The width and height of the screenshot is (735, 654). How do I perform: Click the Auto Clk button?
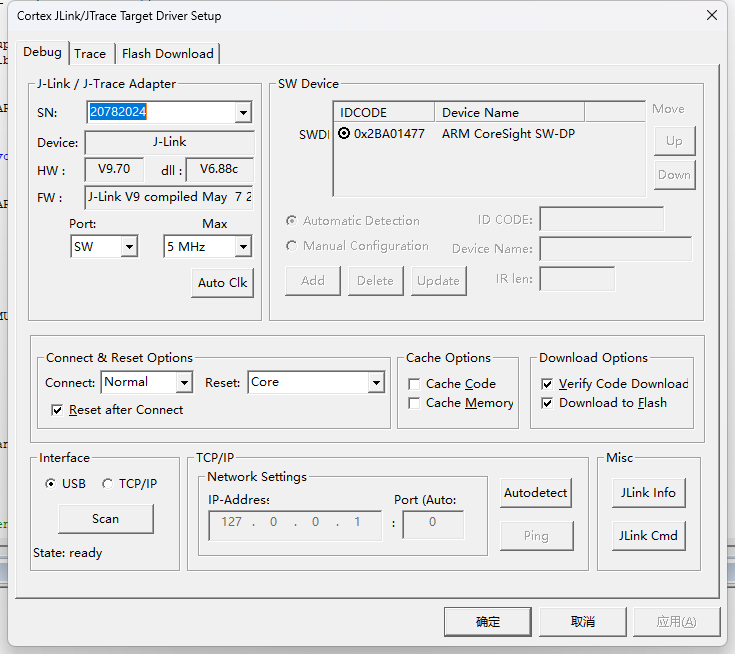point(223,283)
